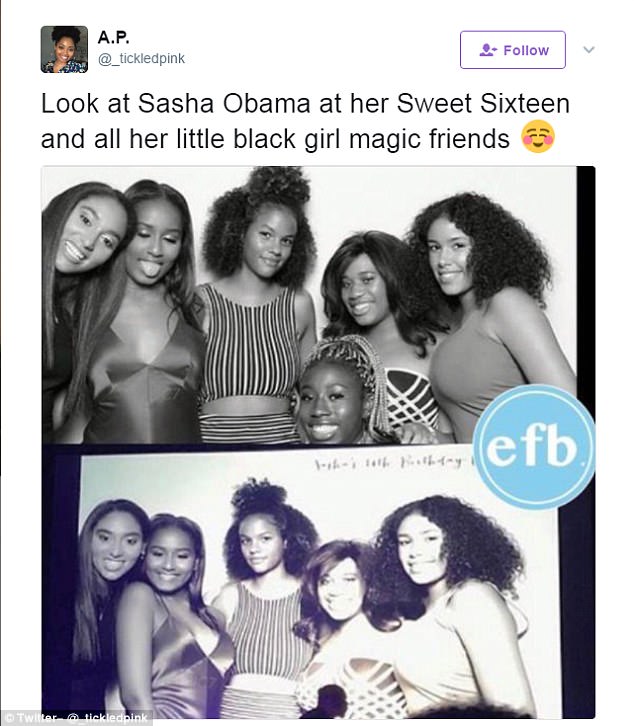Click the person-plus icon in Follow button
This screenshot has width=634, height=726.
pyautogui.click(x=488, y=50)
